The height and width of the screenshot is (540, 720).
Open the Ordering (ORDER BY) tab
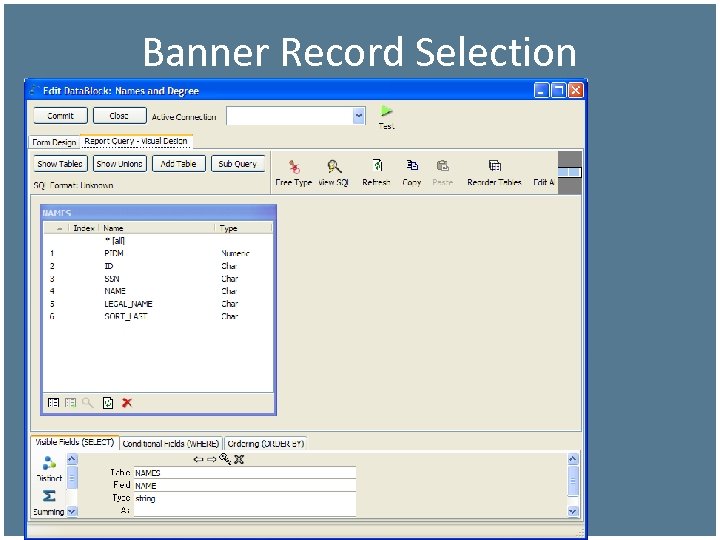(266, 444)
